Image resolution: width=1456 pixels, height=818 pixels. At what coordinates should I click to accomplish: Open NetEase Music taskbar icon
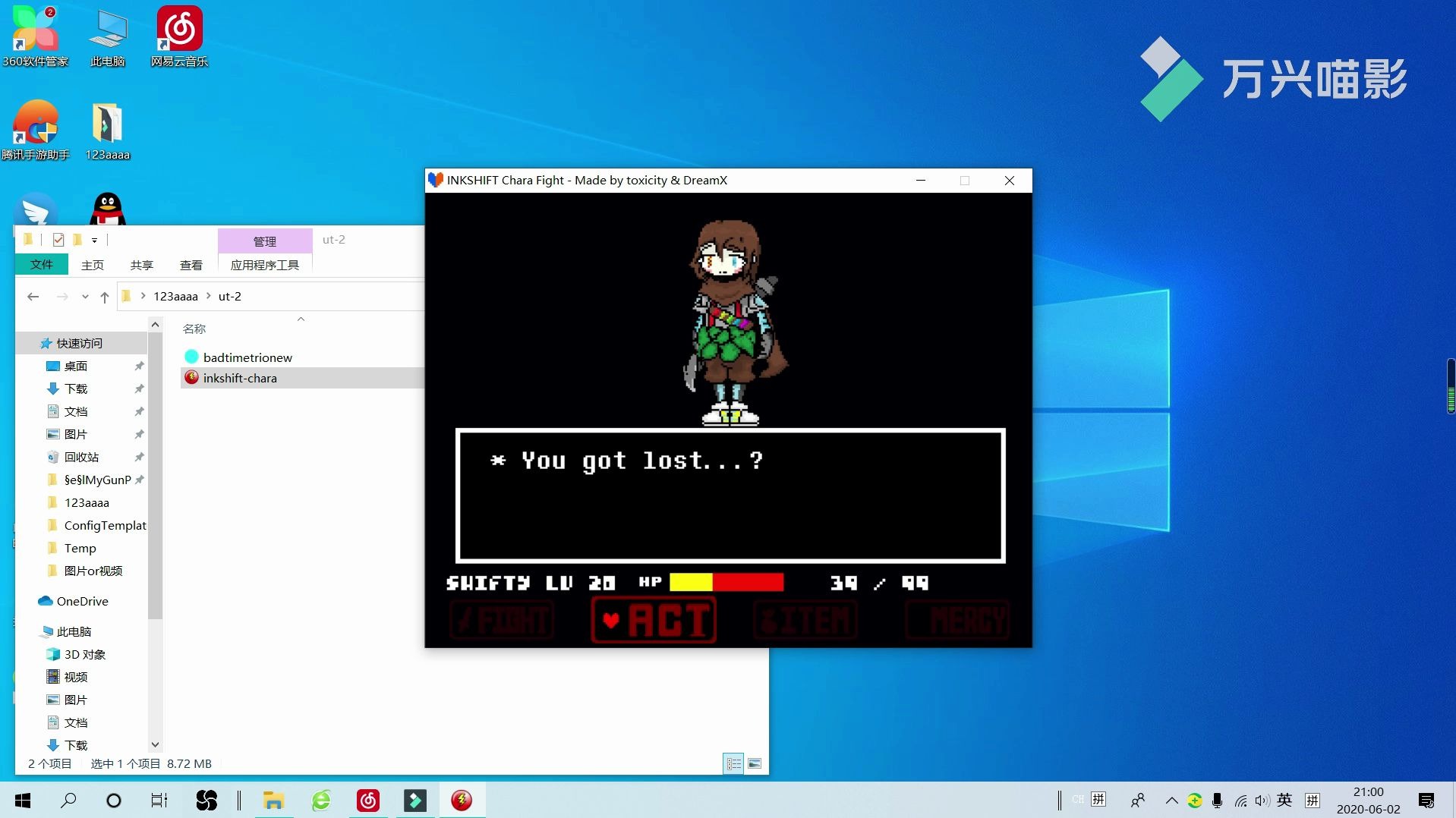point(368,800)
